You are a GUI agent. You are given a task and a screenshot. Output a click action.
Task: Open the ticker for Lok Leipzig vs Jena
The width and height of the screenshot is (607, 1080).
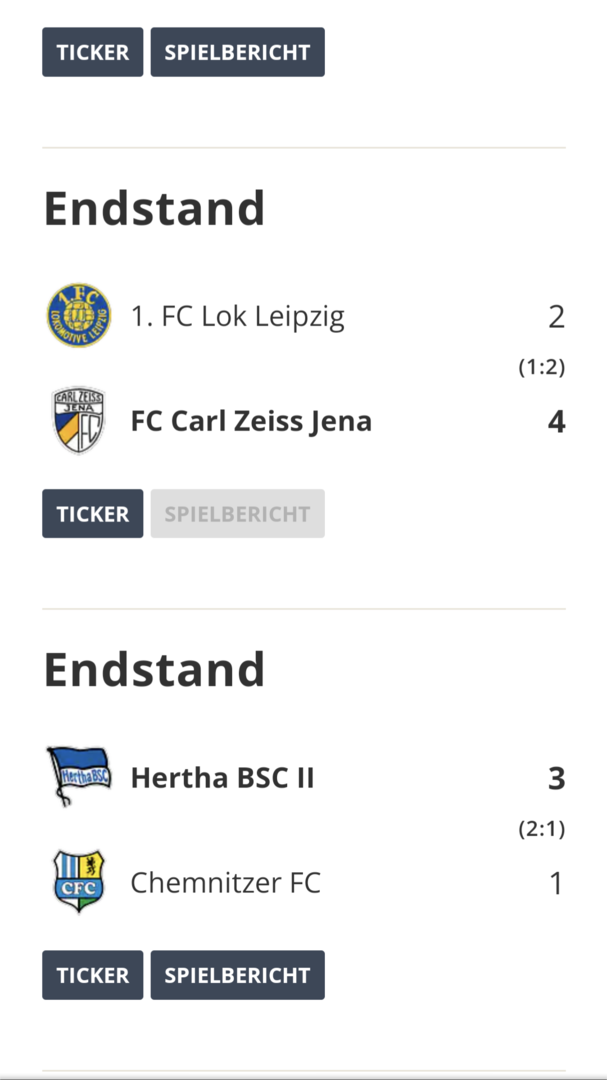point(93,514)
